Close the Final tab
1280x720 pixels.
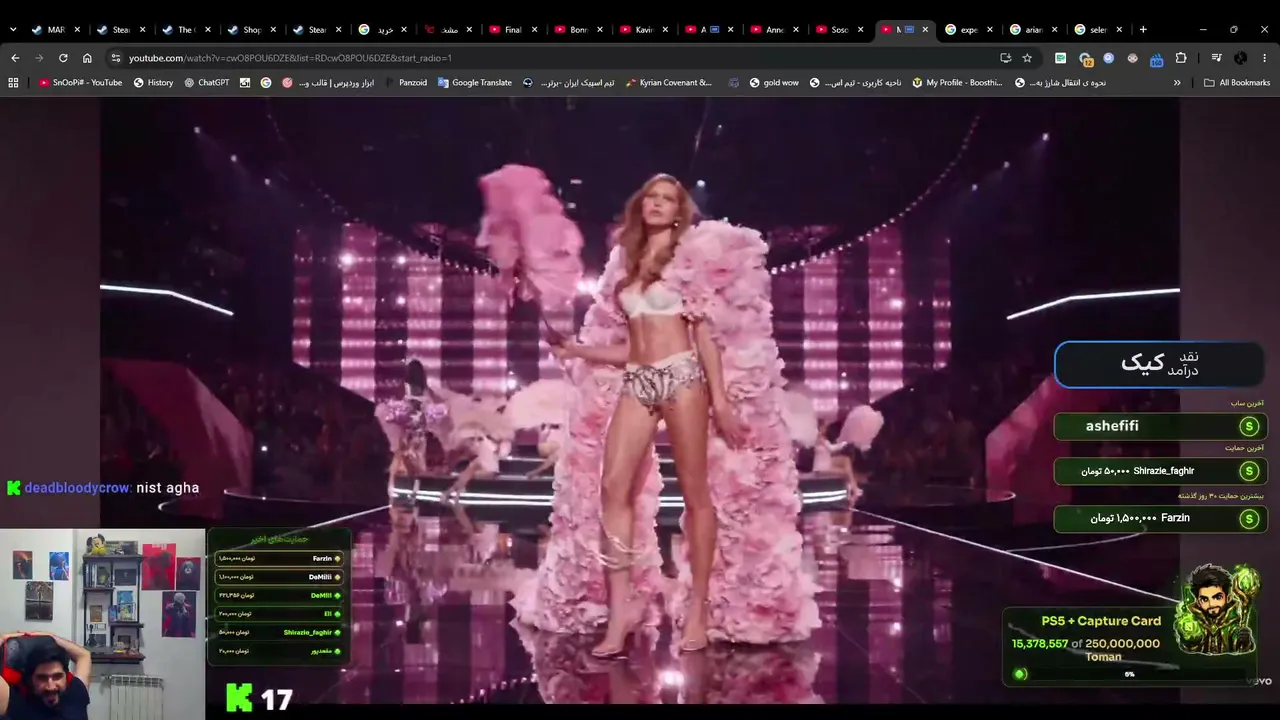pos(534,30)
